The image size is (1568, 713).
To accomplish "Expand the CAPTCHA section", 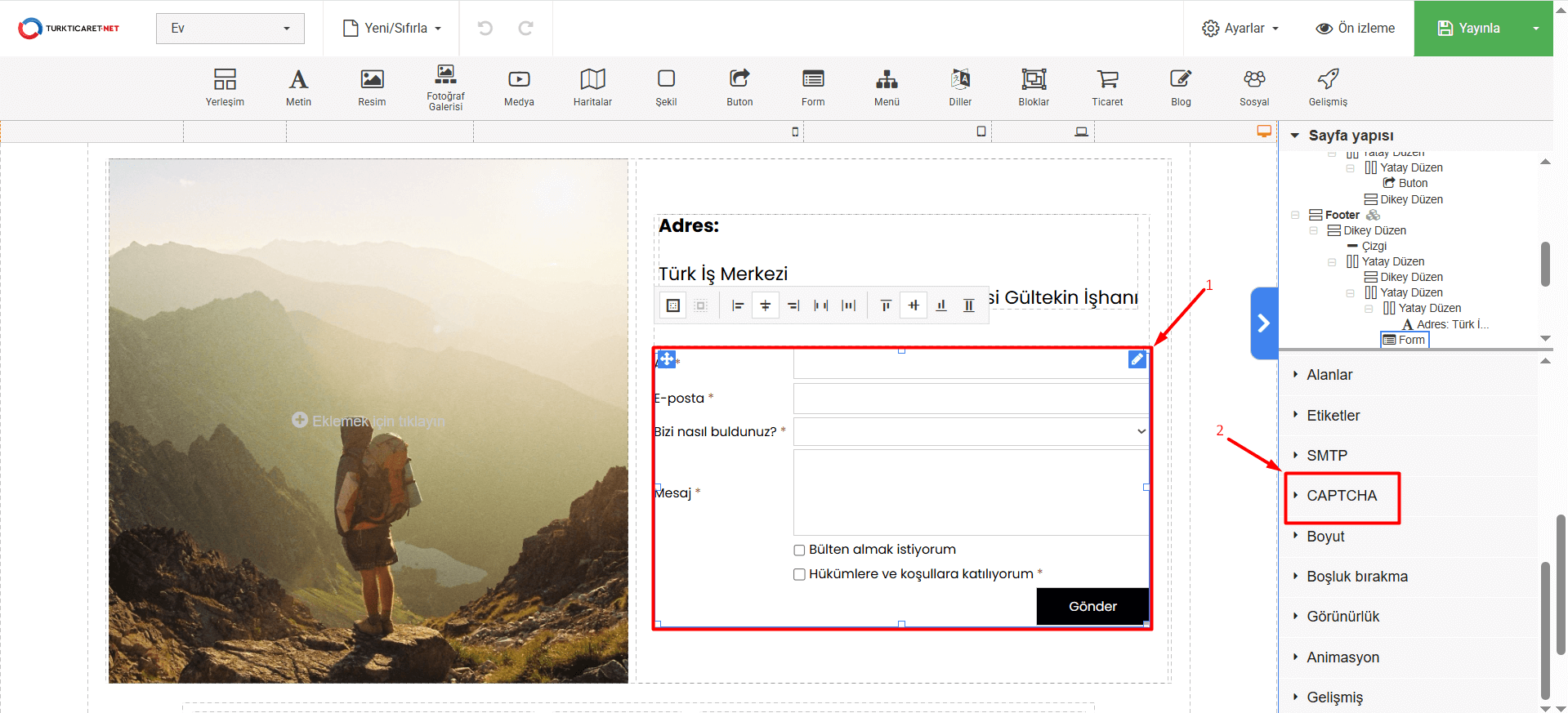I will pos(1341,496).
